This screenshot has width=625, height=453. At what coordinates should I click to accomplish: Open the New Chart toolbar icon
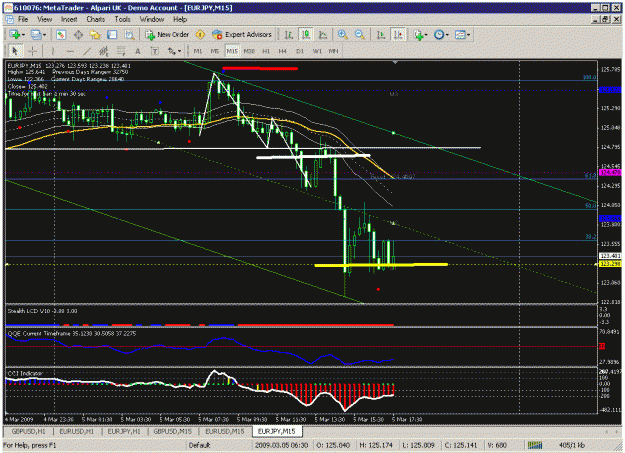pyautogui.click(x=14, y=35)
